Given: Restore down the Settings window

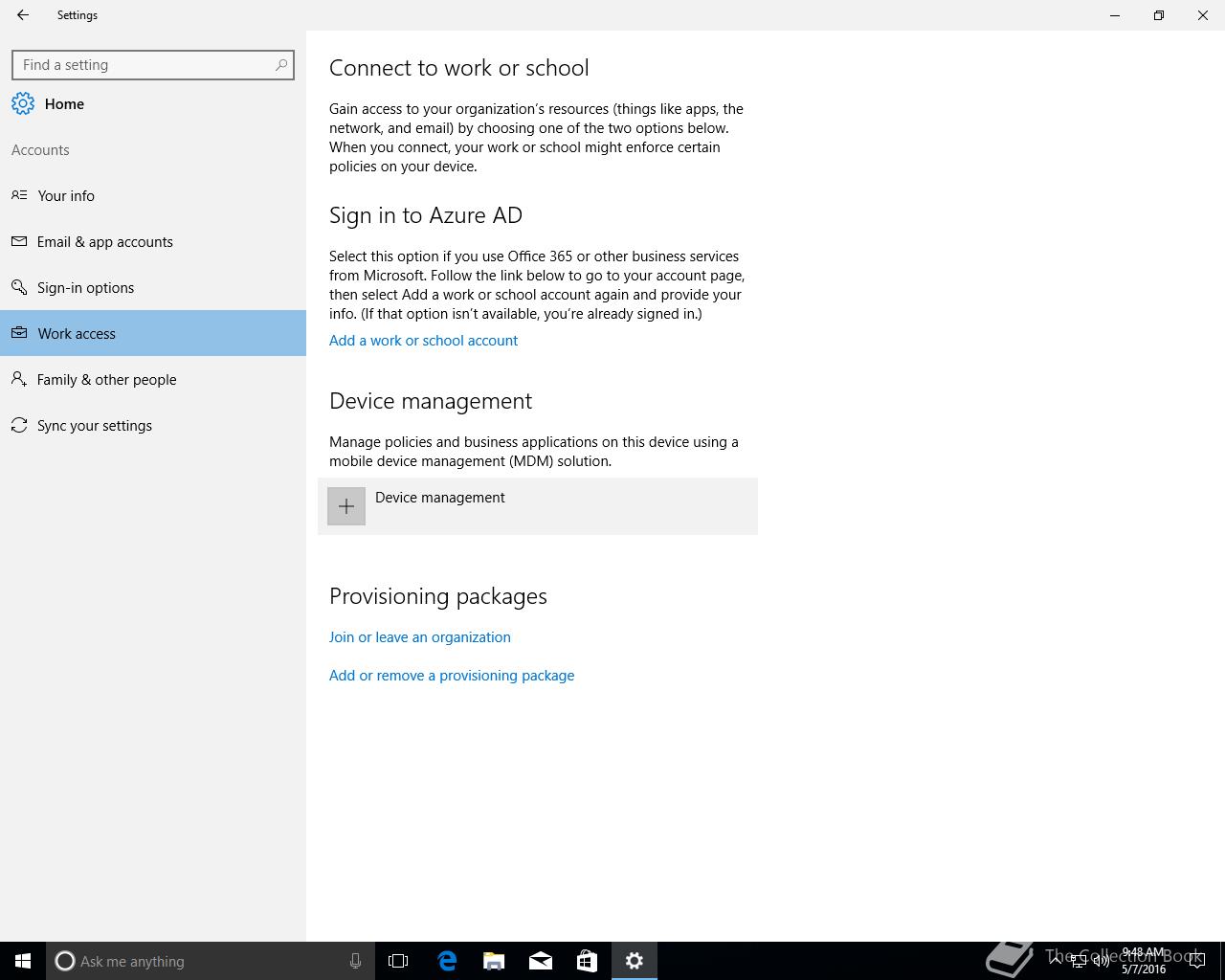Looking at the screenshot, I should pyautogui.click(x=1159, y=15).
